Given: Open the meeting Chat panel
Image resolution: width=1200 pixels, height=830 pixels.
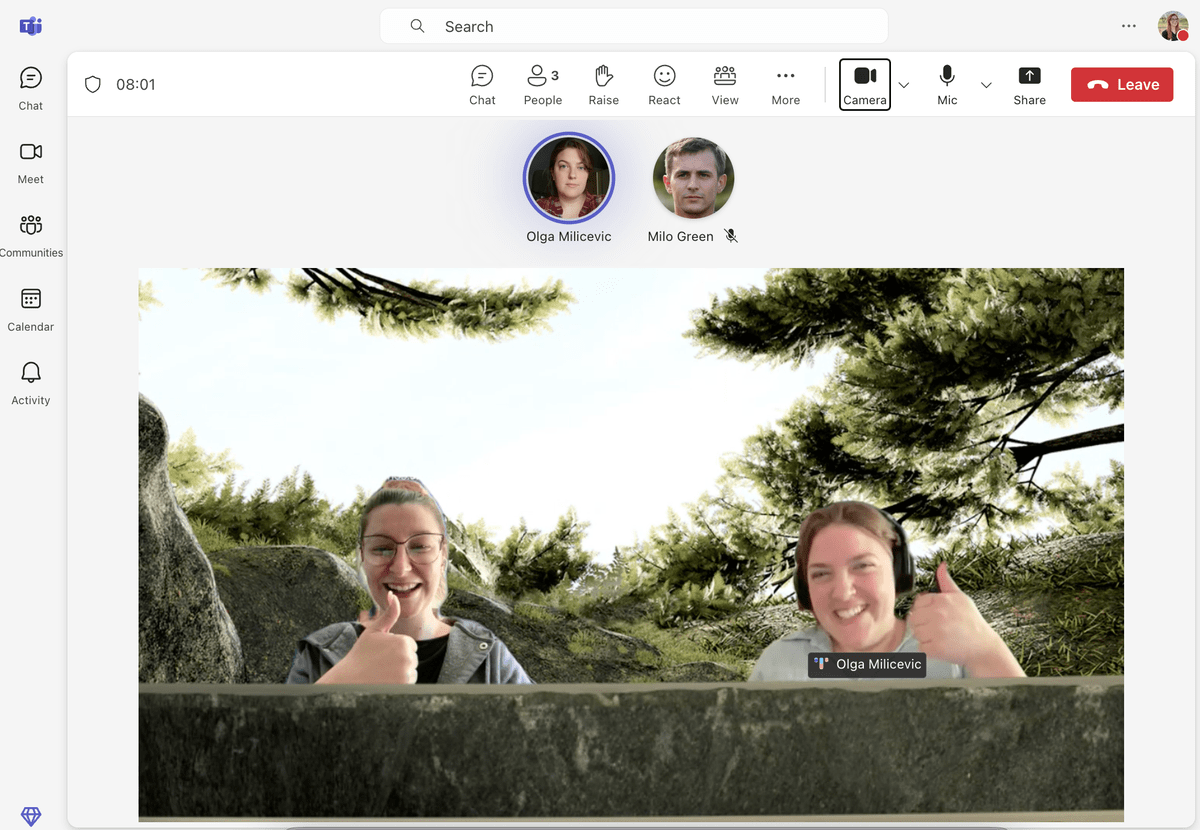Looking at the screenshot, I should (482, 85).
